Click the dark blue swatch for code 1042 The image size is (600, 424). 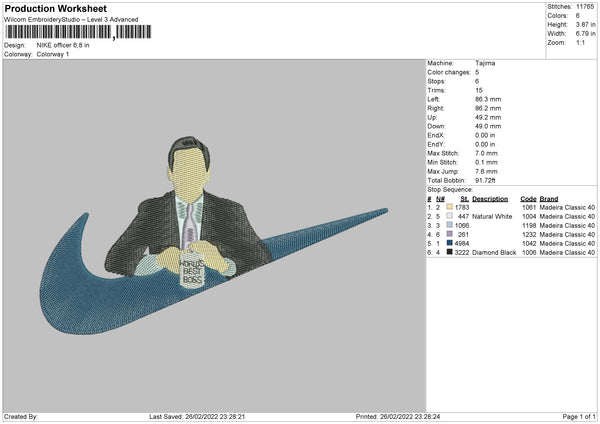tap(450, 243)
